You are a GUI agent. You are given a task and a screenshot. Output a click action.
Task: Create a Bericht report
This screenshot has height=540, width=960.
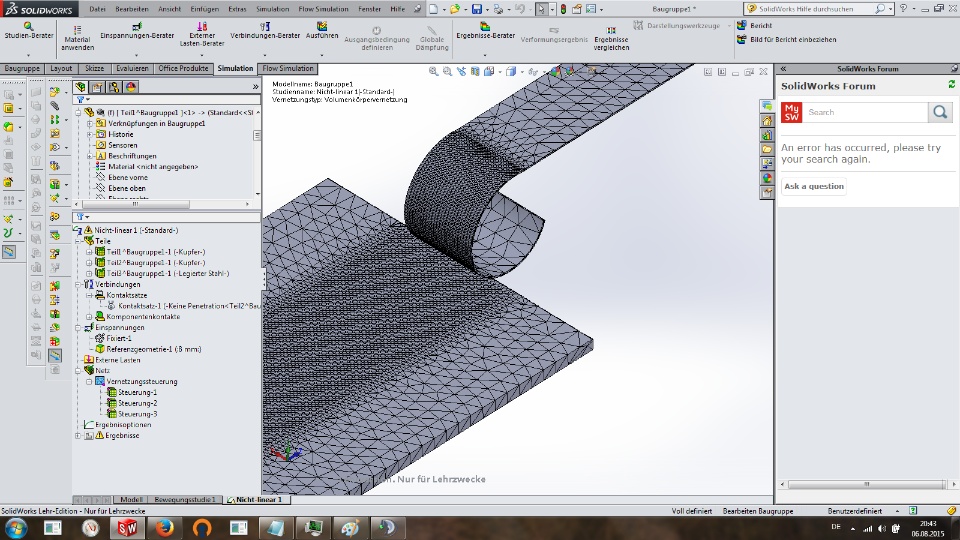(755, 25)
